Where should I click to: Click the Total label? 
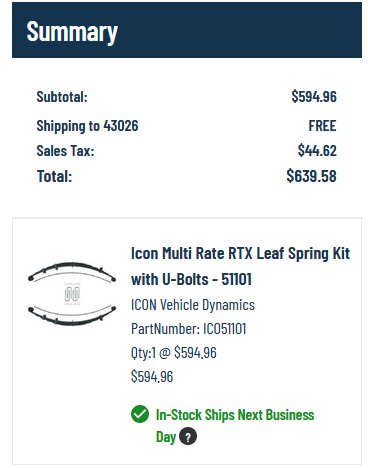click(x=54, y=176)
